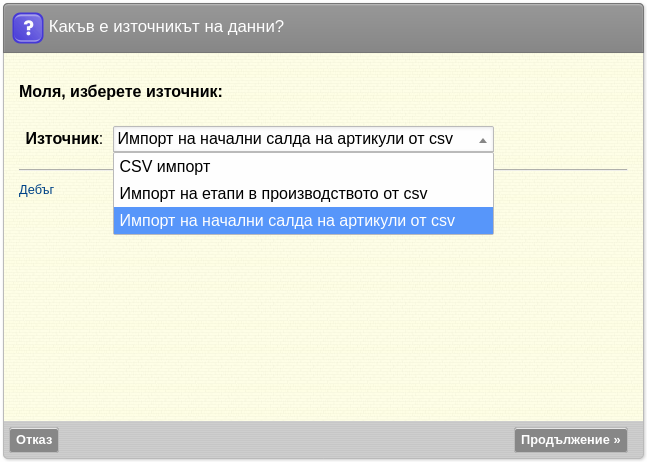Click empty yellow body area to close dropdown
Screen dimensions: 647x462
pos(324,326)
